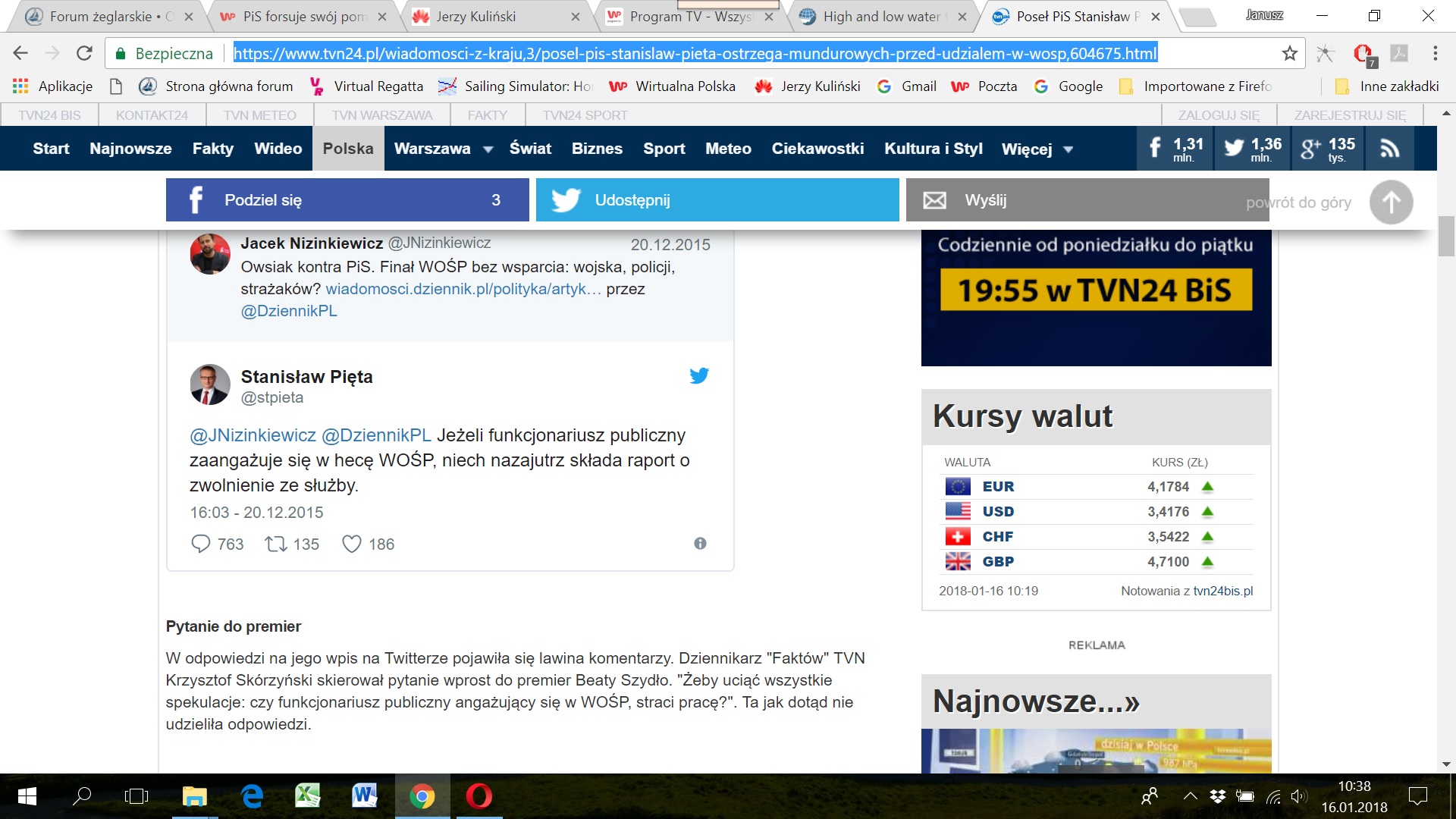
Task: Open Word from the taskbar
Action: (365, 796)
